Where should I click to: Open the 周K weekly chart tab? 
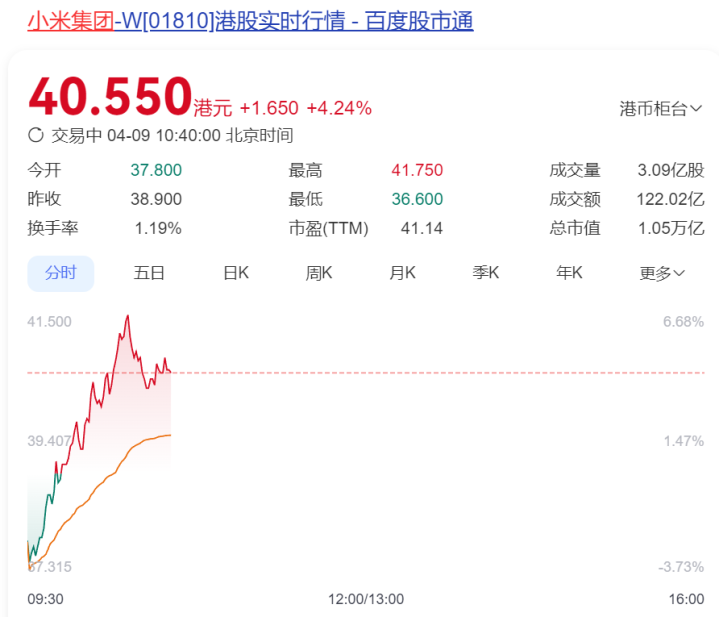click(319, 273)
